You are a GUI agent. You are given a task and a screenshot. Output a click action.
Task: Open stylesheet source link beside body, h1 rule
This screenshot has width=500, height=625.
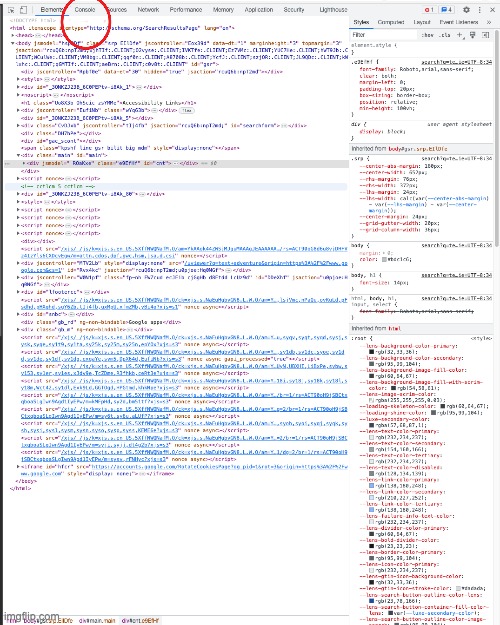[x=457, y=275]
